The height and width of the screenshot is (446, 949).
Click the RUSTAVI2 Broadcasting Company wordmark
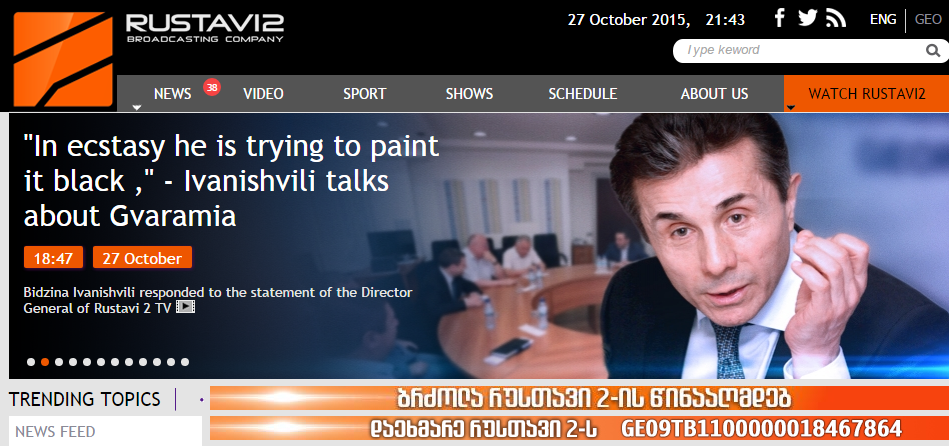[205, 28]
